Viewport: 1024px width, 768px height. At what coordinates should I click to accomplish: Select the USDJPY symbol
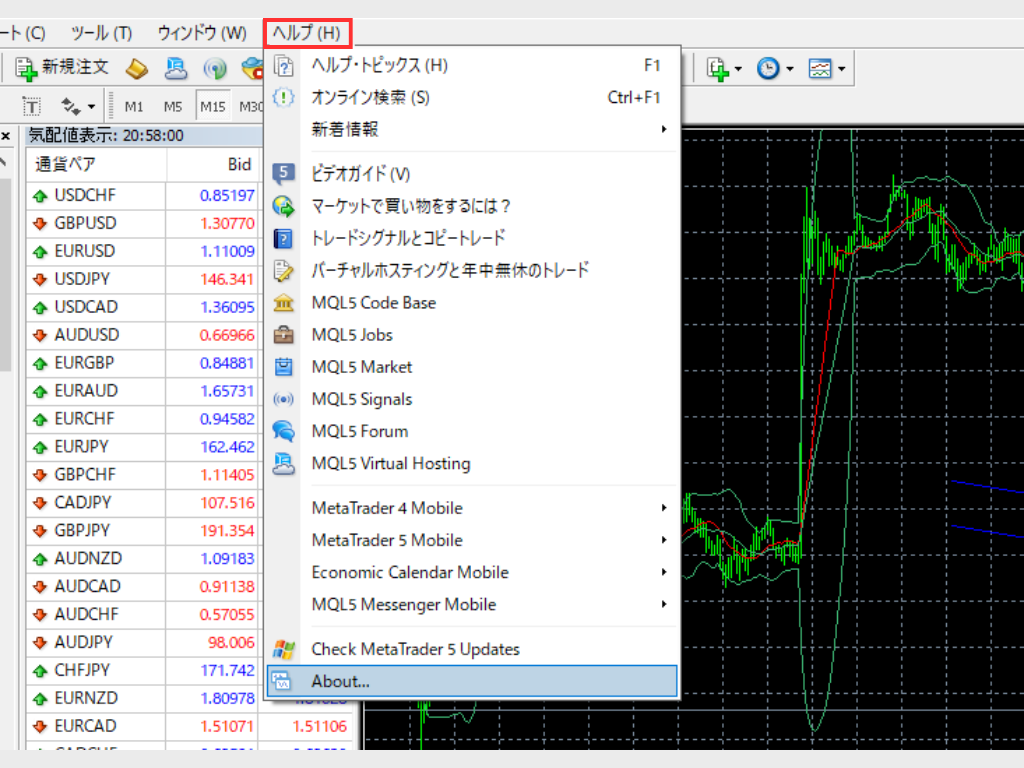[x=82, y=280]
